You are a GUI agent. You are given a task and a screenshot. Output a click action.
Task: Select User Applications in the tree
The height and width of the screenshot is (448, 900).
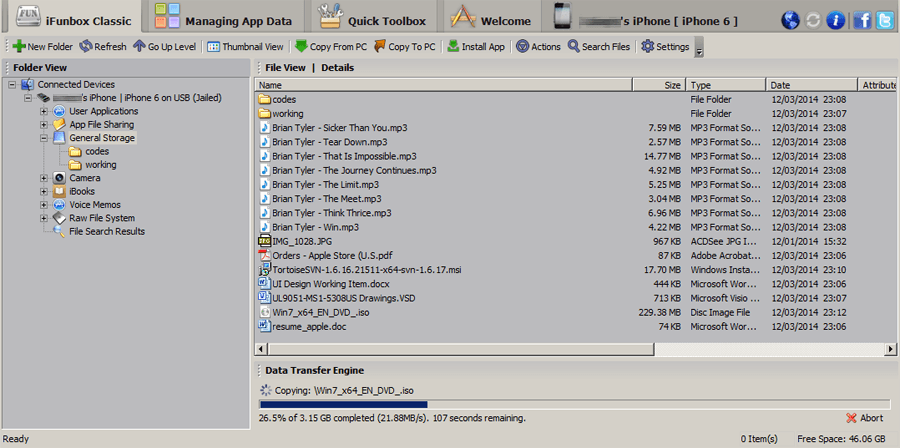point(103,111)
